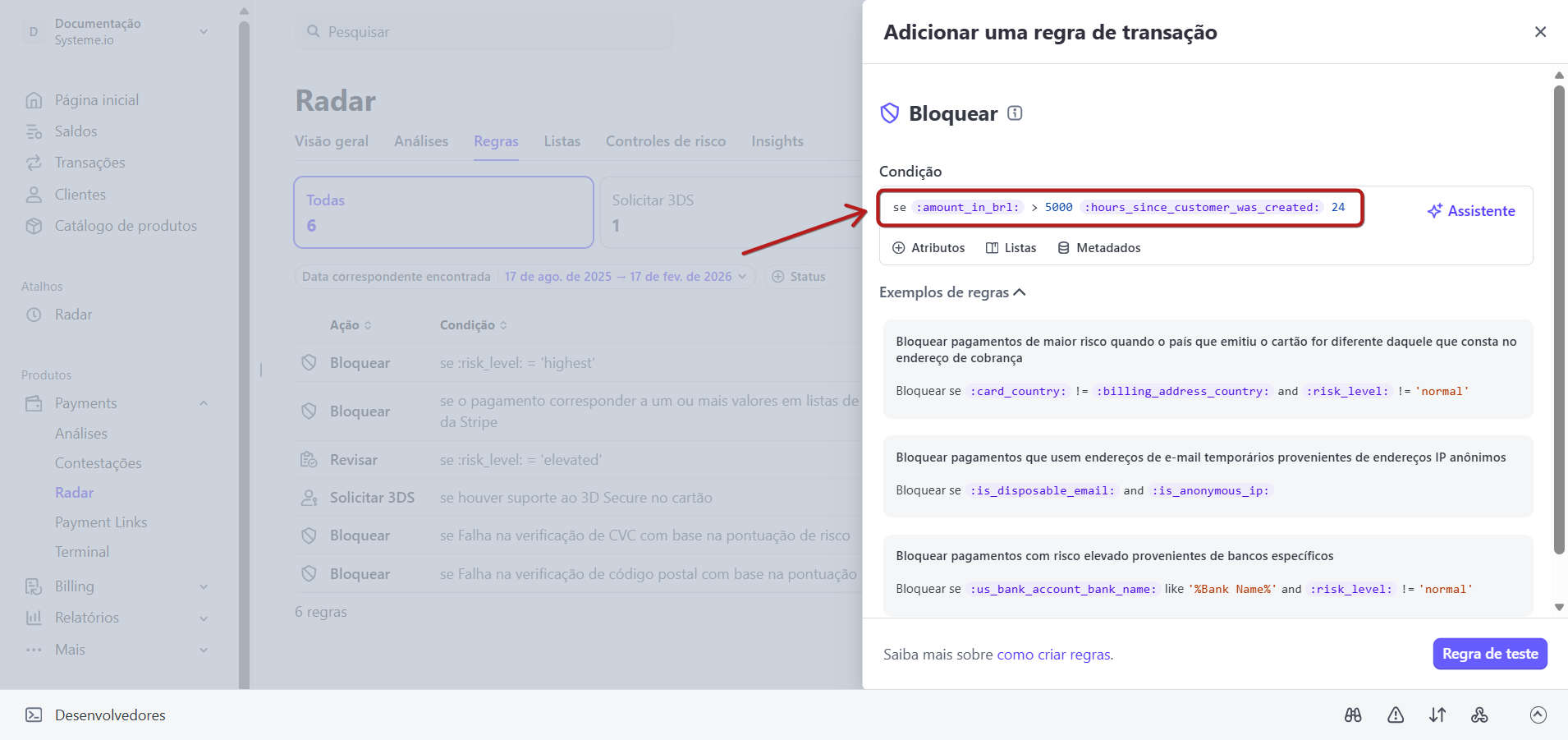Select the Regras tab

coord(496,141)
